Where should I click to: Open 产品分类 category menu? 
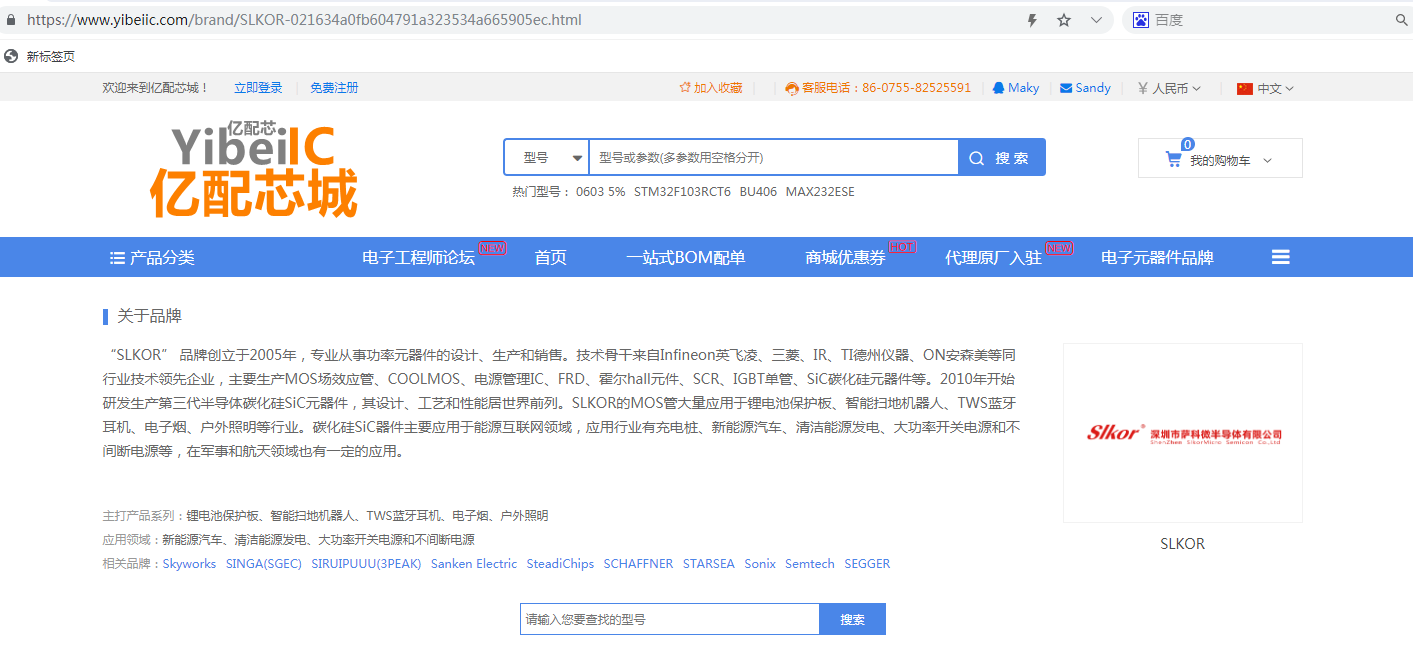pos(152,258)
